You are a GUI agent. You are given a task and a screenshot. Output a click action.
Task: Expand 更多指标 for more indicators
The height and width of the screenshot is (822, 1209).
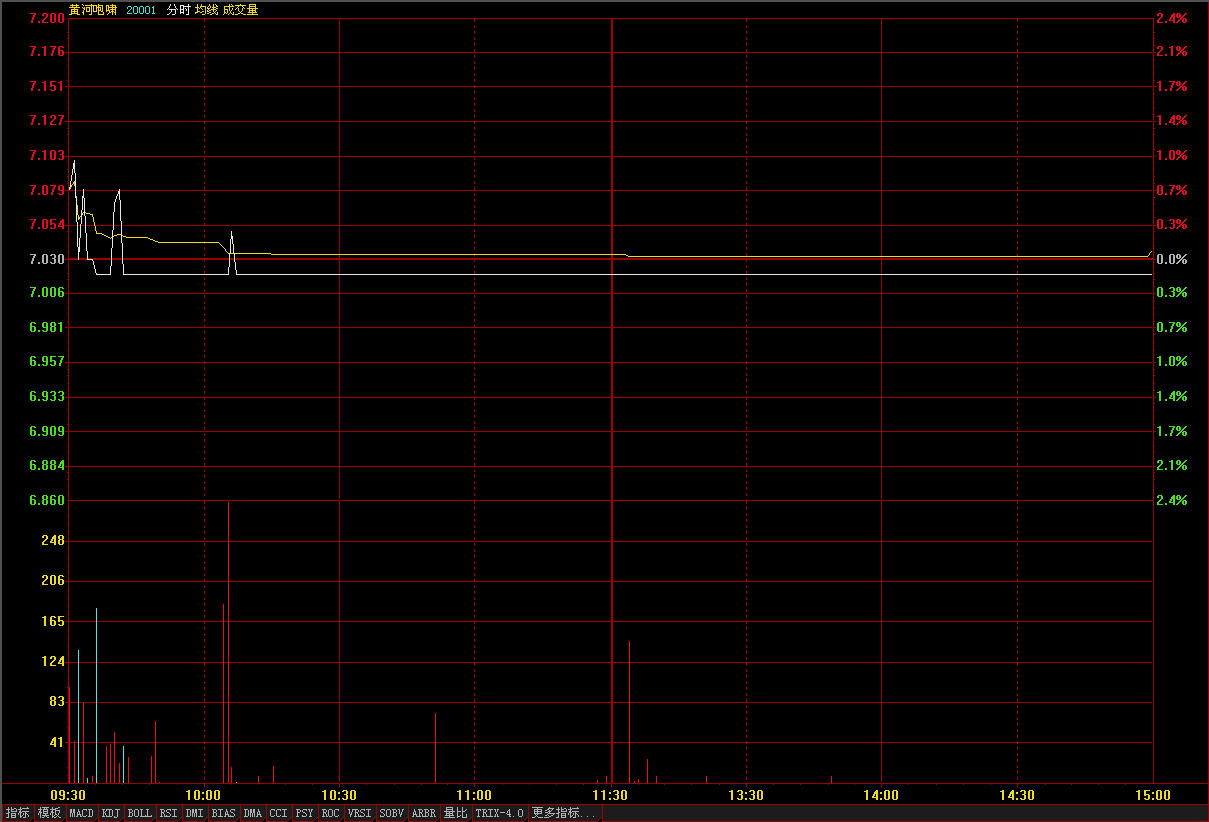pyautogui.click(x=564, y=813)
